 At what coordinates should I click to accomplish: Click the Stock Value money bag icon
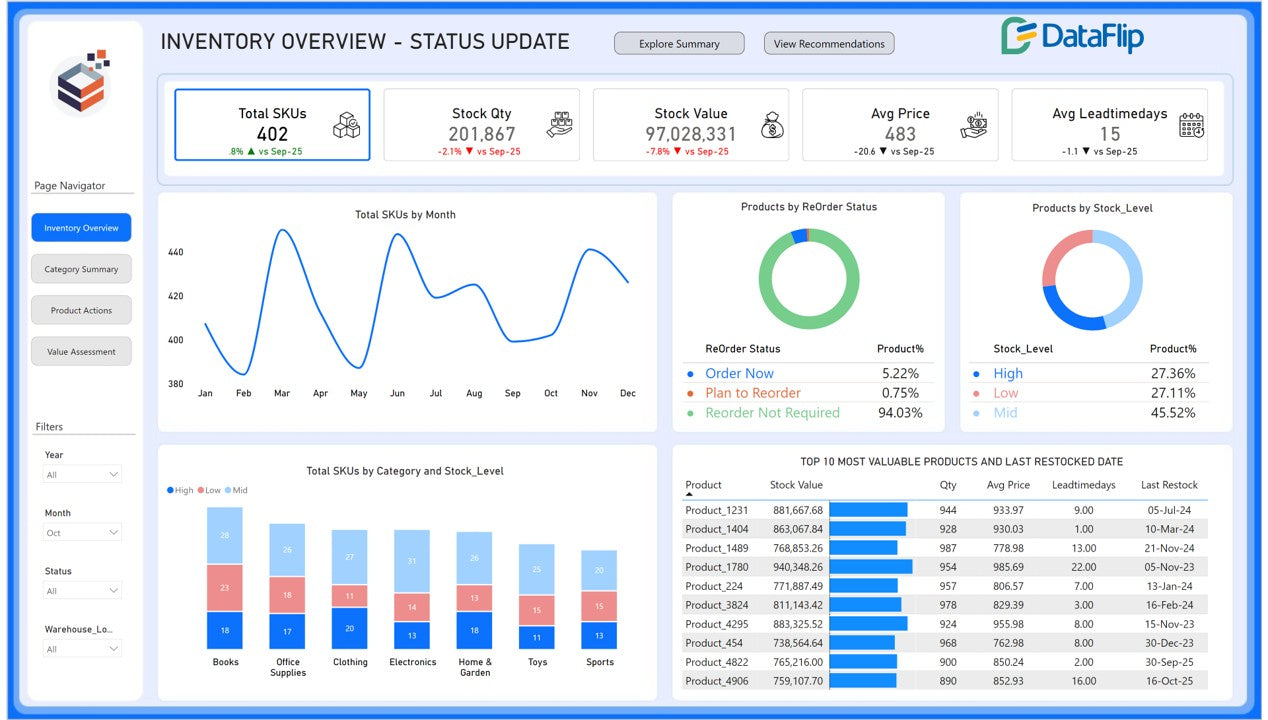point(771,125)
